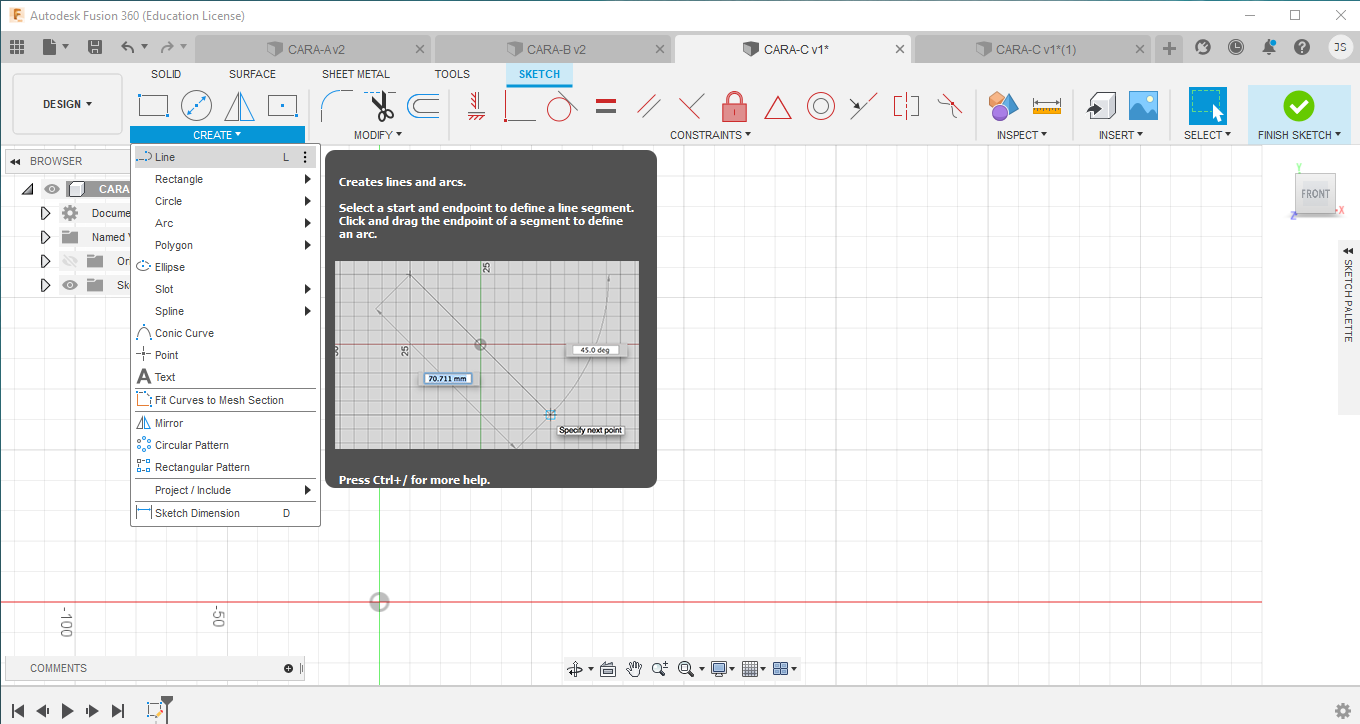Undo the last action
The image size is (1360, 724).
click(x=128, y=47)
